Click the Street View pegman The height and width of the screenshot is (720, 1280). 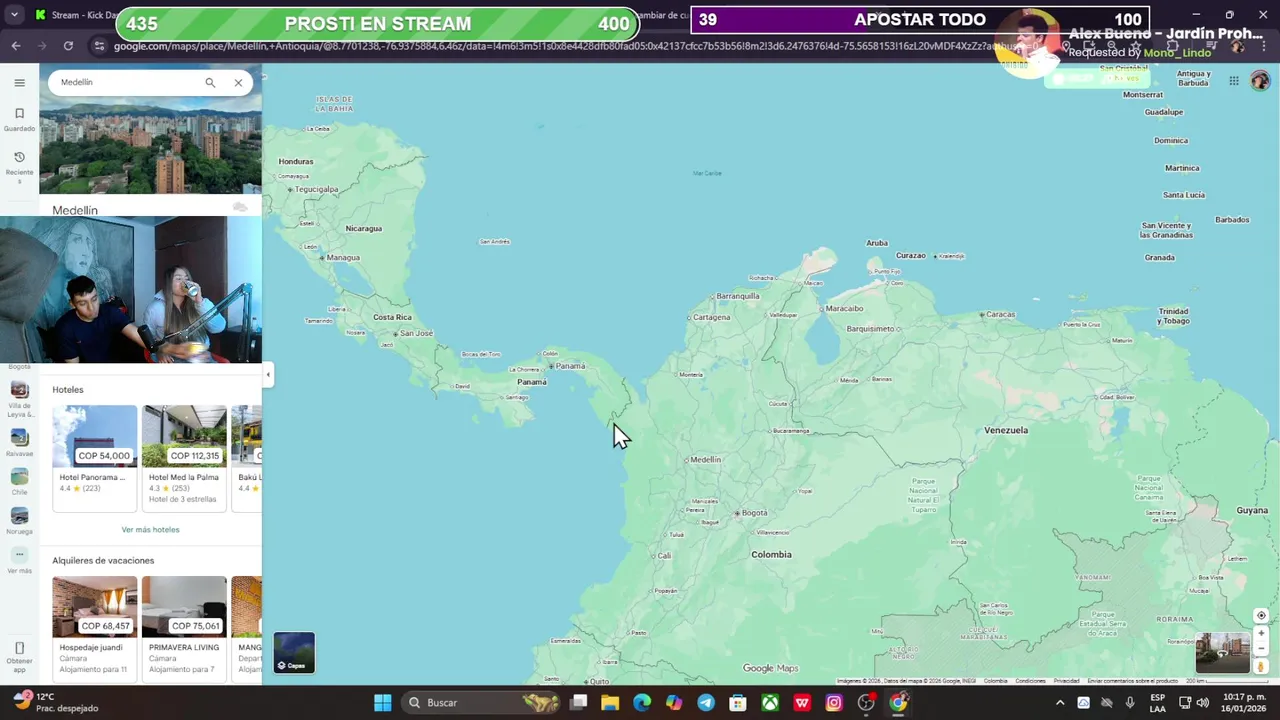pos(1261,666)
